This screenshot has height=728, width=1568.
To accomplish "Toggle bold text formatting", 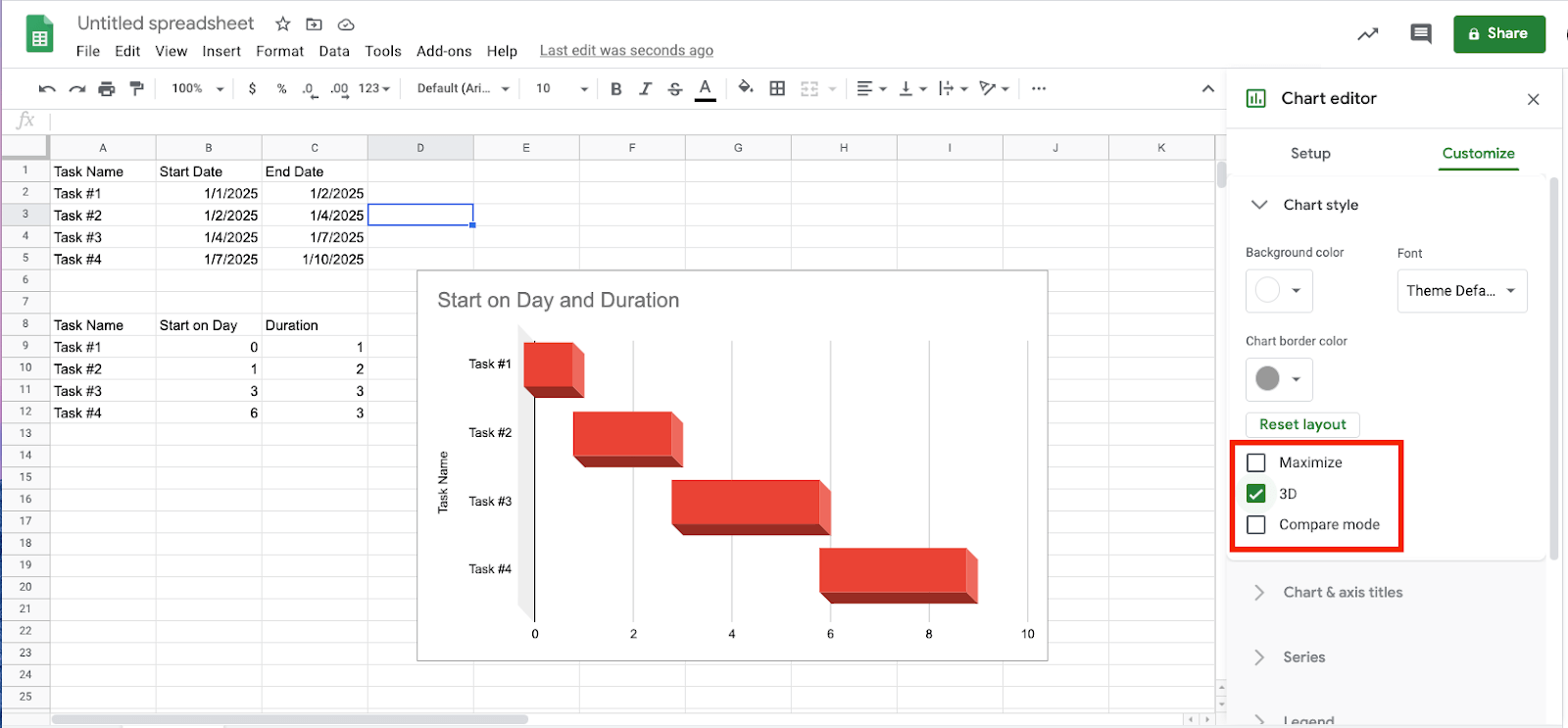I will pos(615,89).
